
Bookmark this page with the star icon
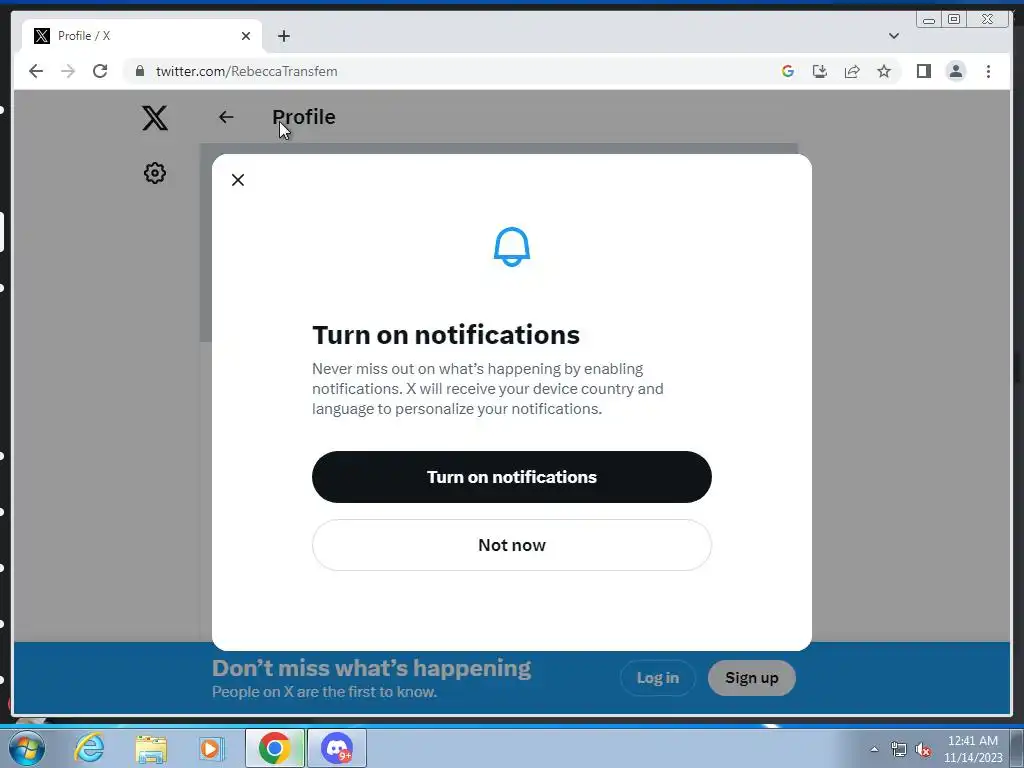(884, 71)
